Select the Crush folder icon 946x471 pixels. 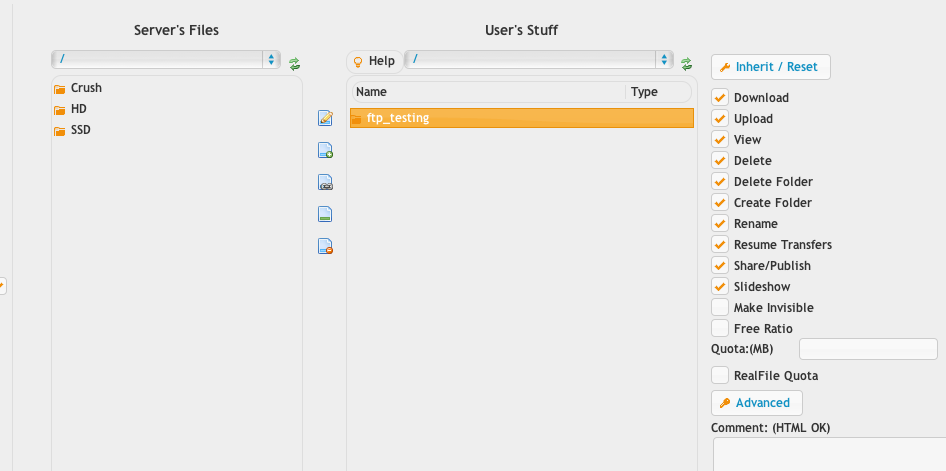59,89
